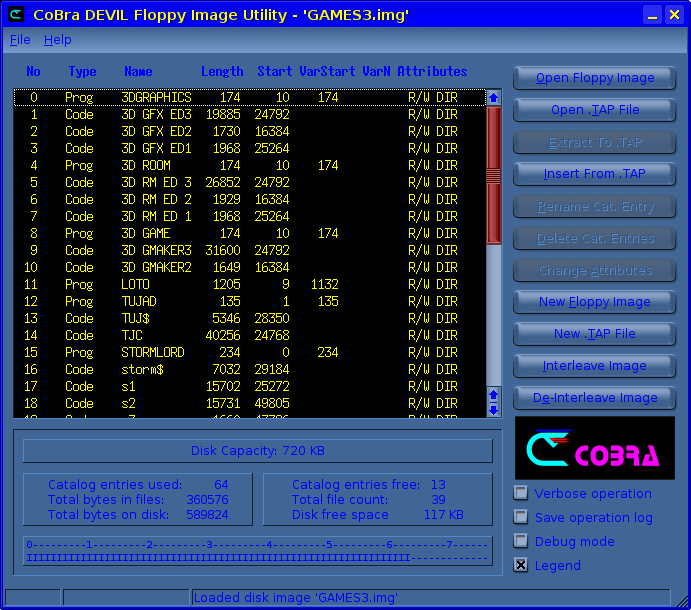Tick the Save operation log checkbox
Image resolution: width=691 pixels, height=610 pixels.
pos(521,517)
